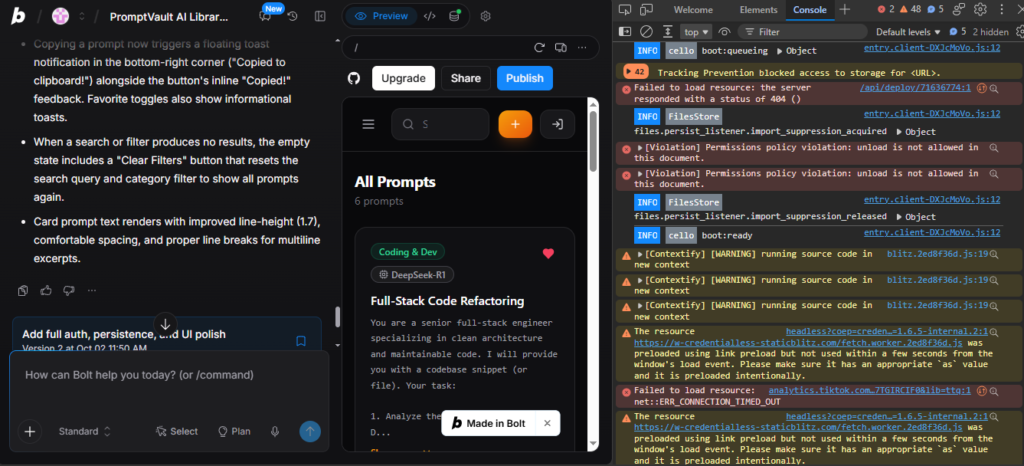This screenshot has width=1024, height=466.
Task: Toggle the live expression eye icon
Action: pos(724,31)
